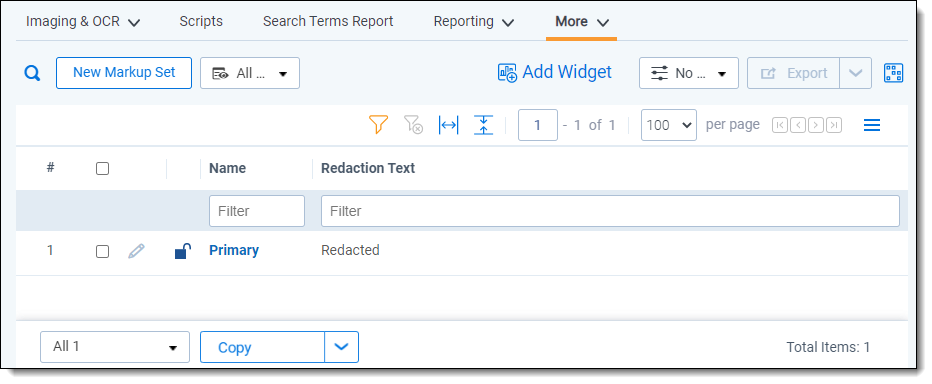932x384 pixels.
Task: Open the All views dropdown
Action: pyautogui.click(x=250, y=73)
